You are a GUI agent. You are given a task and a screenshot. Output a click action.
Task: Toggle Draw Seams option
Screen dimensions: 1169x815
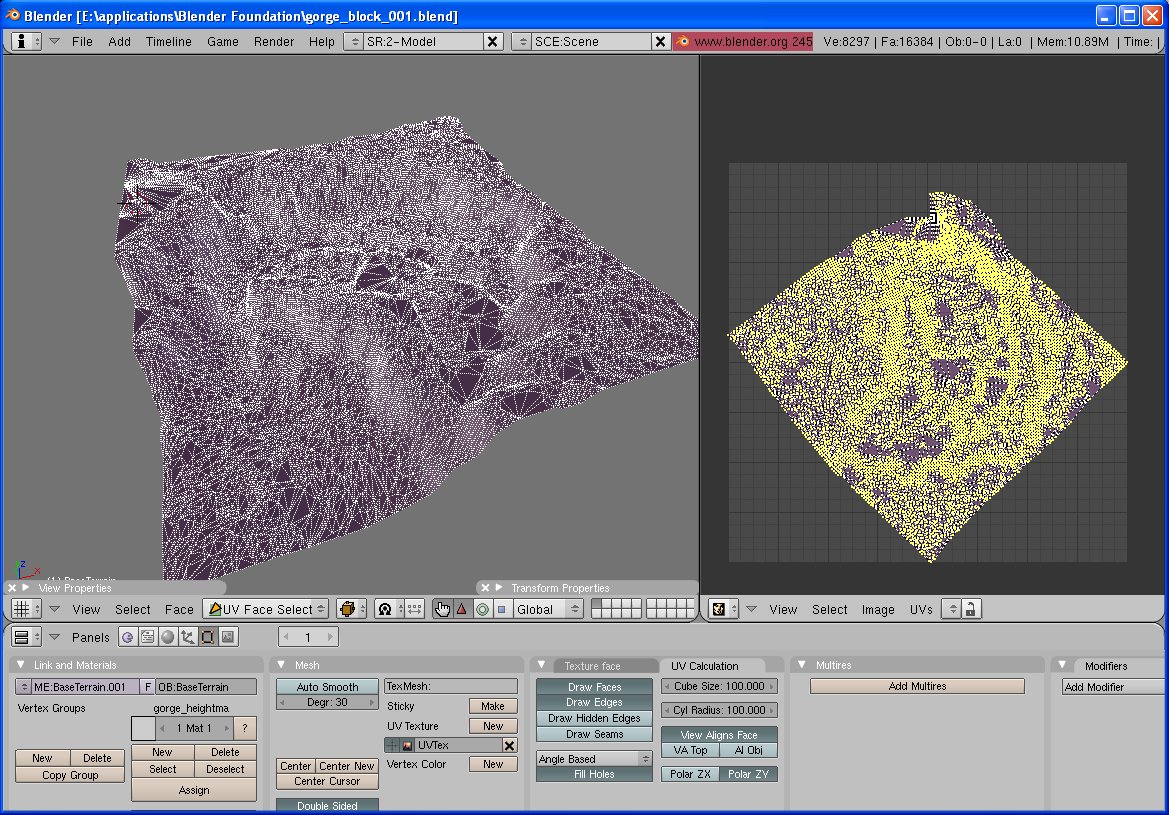pos(594,734)
